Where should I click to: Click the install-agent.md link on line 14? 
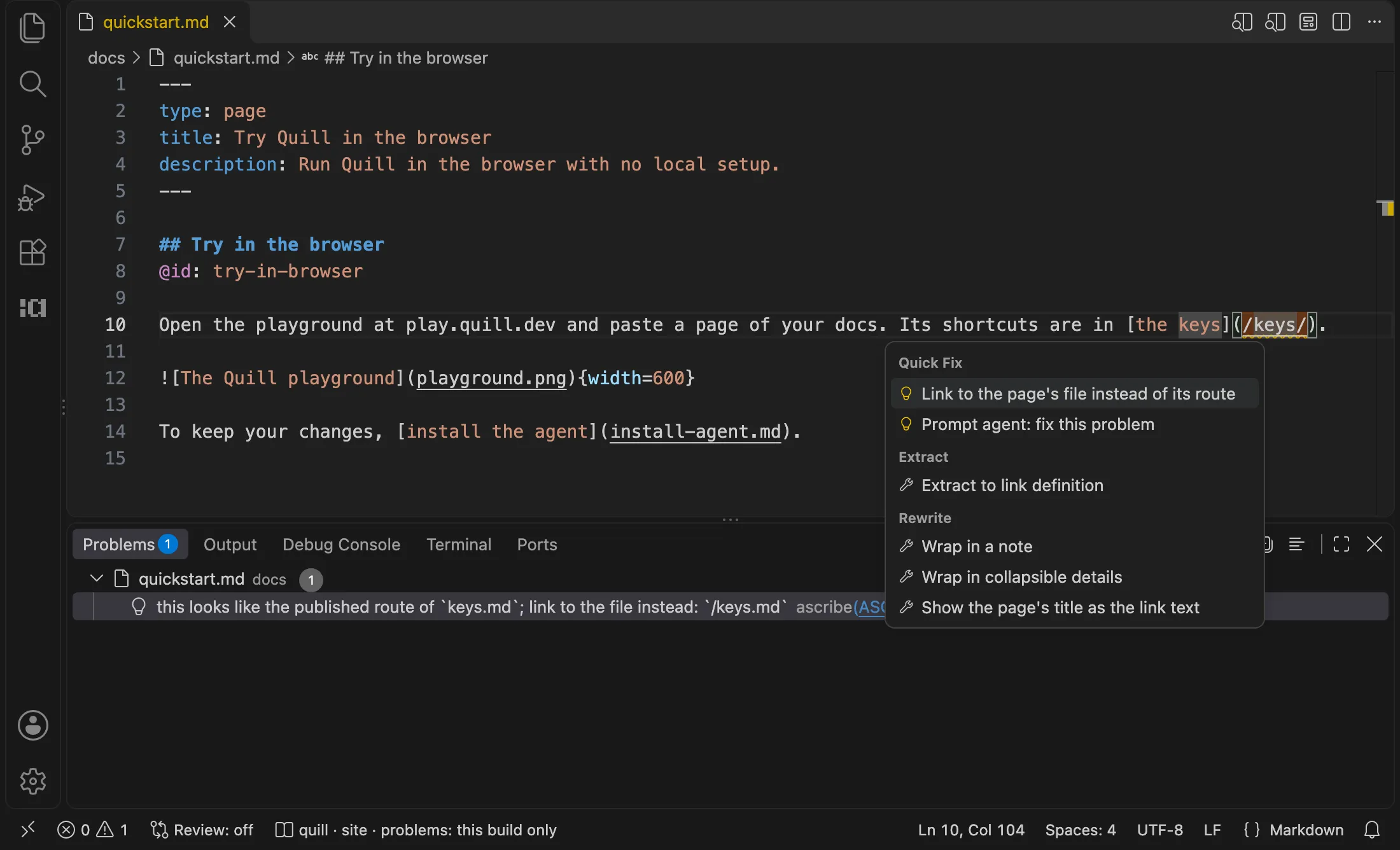point(696,432)
